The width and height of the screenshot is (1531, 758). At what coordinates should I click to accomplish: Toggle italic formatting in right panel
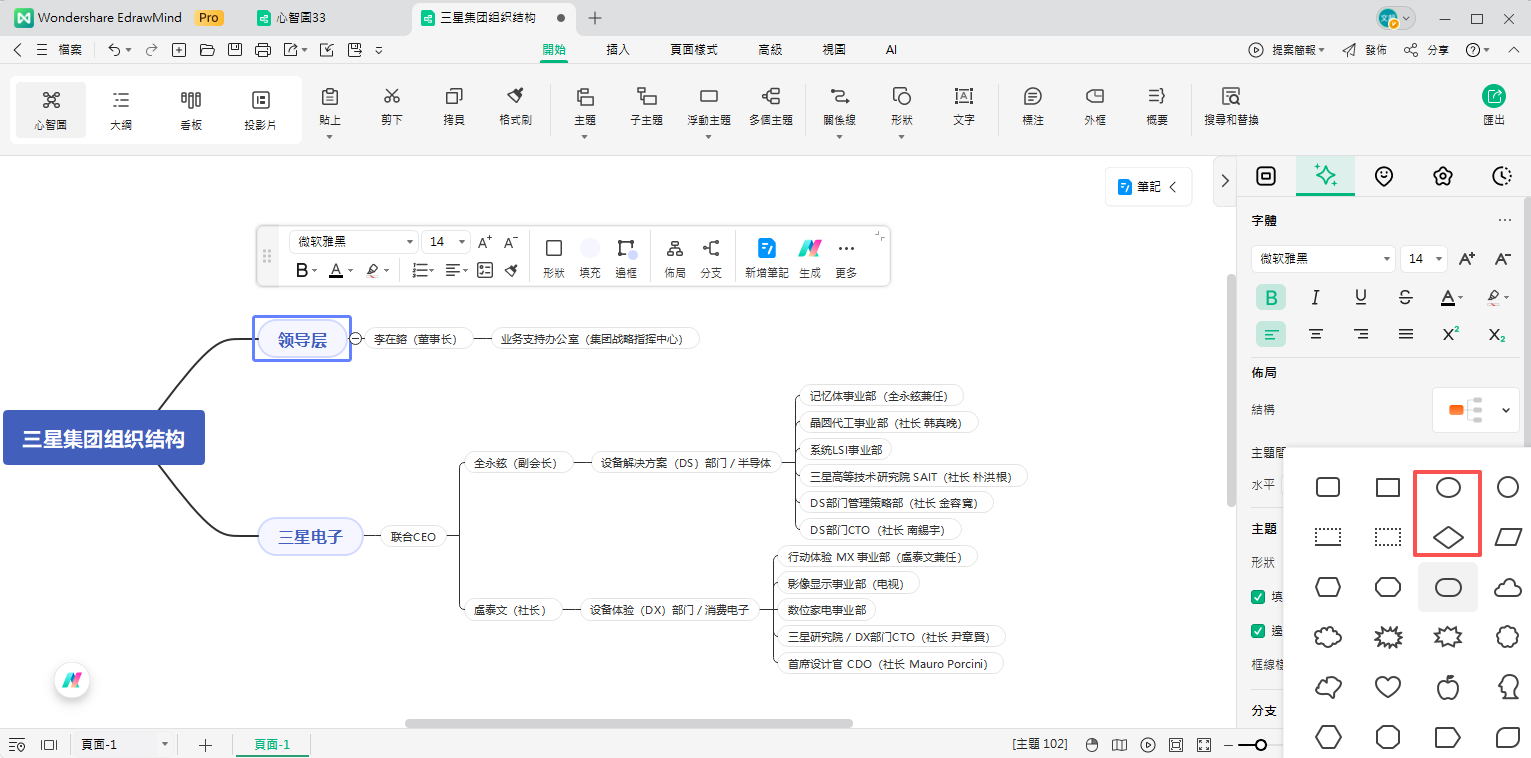pyautogui.click(x=1315, y=297)
